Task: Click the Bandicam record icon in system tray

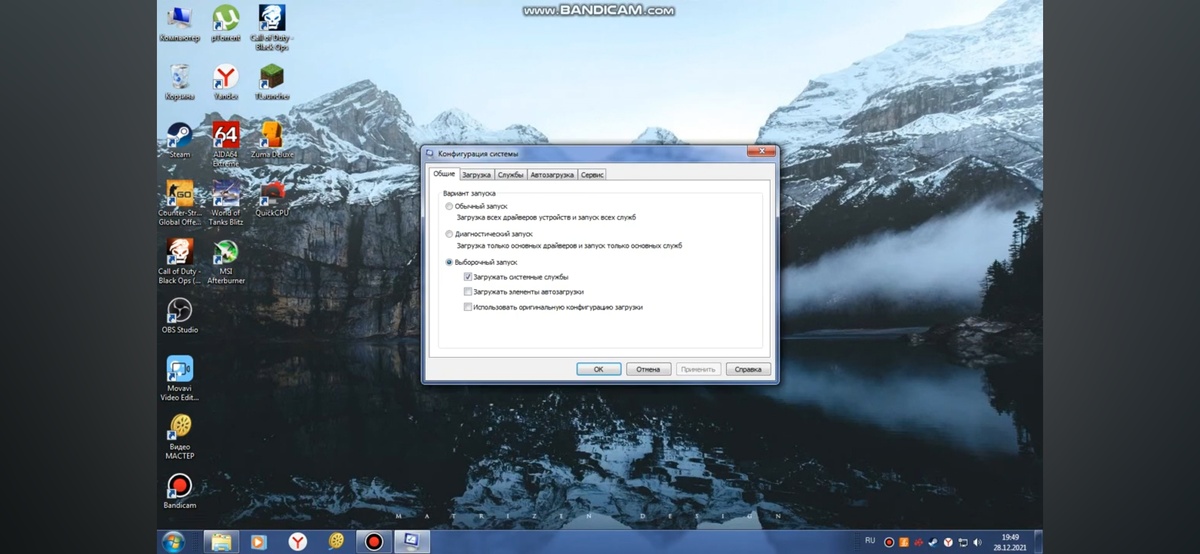Action: click(889, 542)
